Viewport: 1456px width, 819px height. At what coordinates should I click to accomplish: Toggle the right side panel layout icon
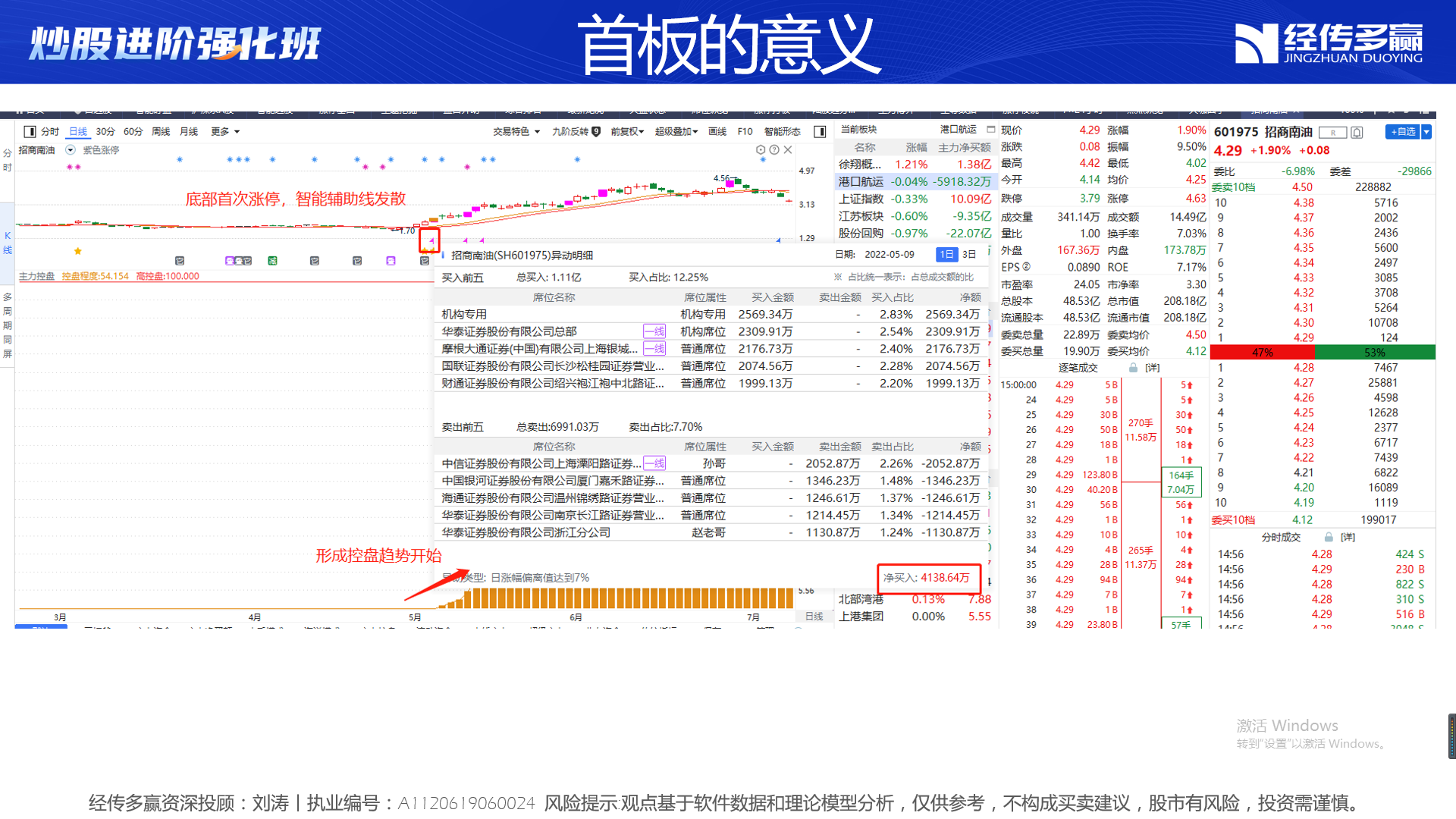click(820, 132)
